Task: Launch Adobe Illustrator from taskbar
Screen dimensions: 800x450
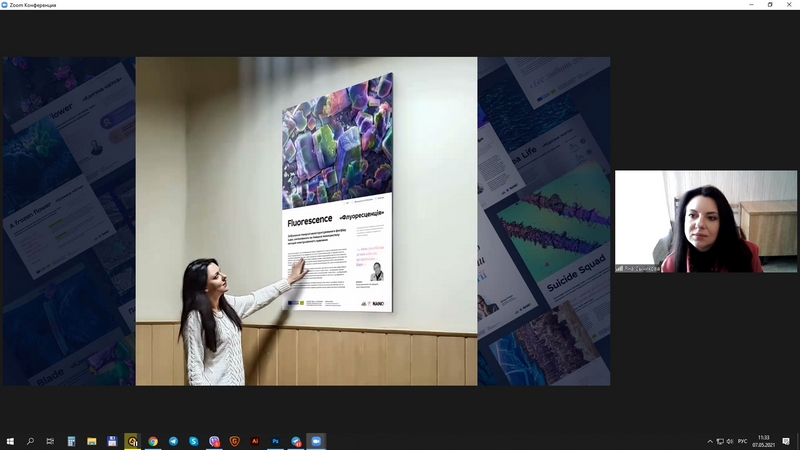Action: 255,441
